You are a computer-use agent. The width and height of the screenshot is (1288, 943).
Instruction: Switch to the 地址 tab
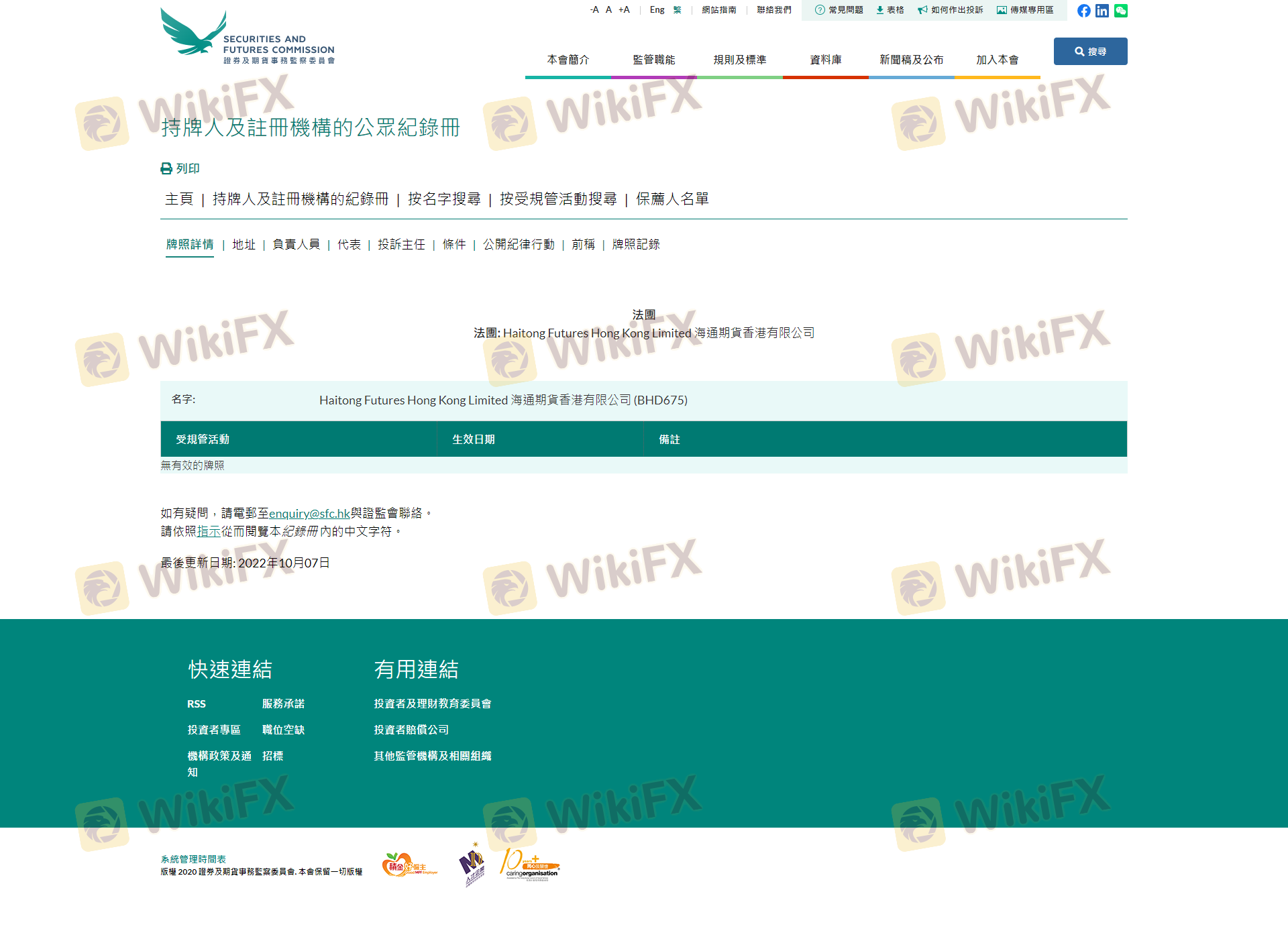[x=244, y=244]
